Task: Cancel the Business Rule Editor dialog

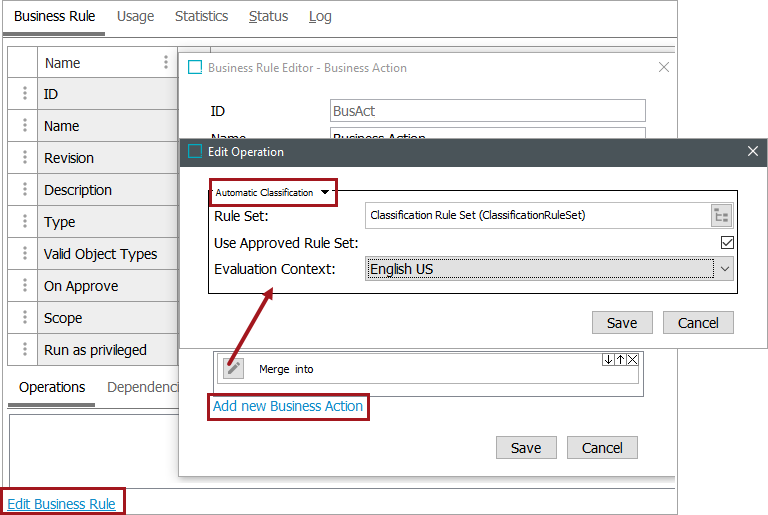Action: 602,447
